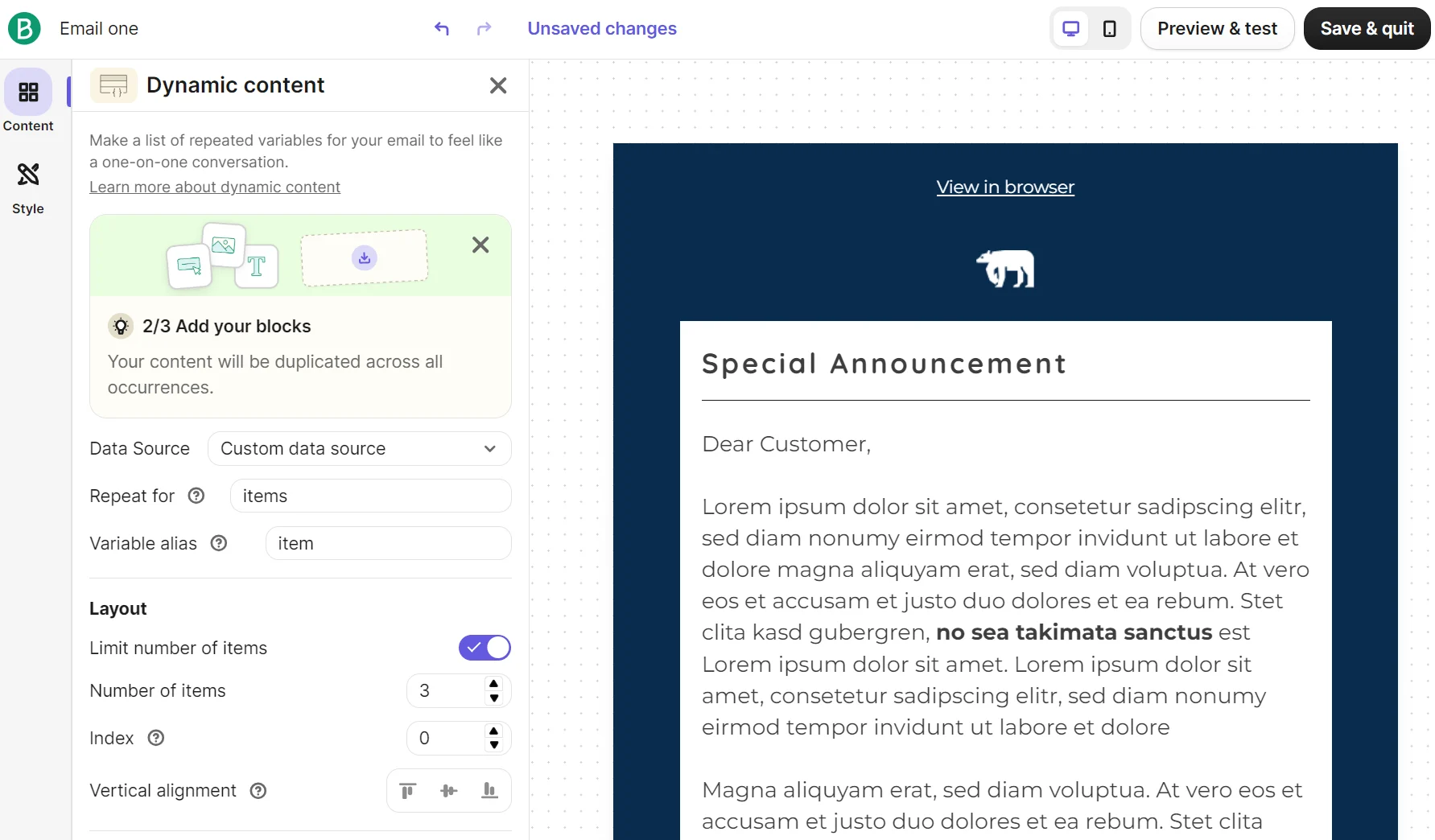
Task: Focus the Variable alias input field
Action: (x=388, y=543)
